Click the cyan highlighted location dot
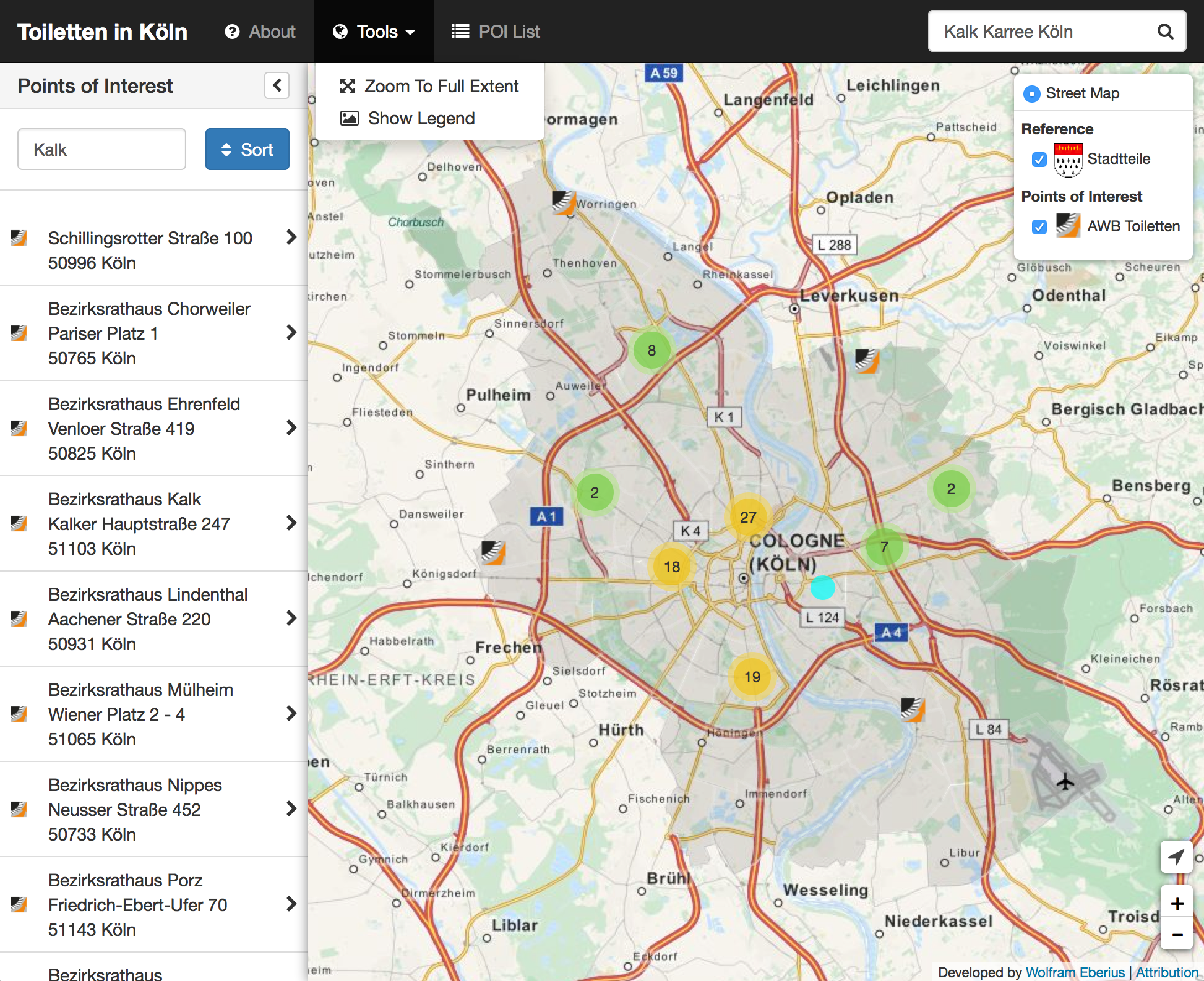This screenshot has height=981, width=1204. pyautogui.click(x=822, y=588)
